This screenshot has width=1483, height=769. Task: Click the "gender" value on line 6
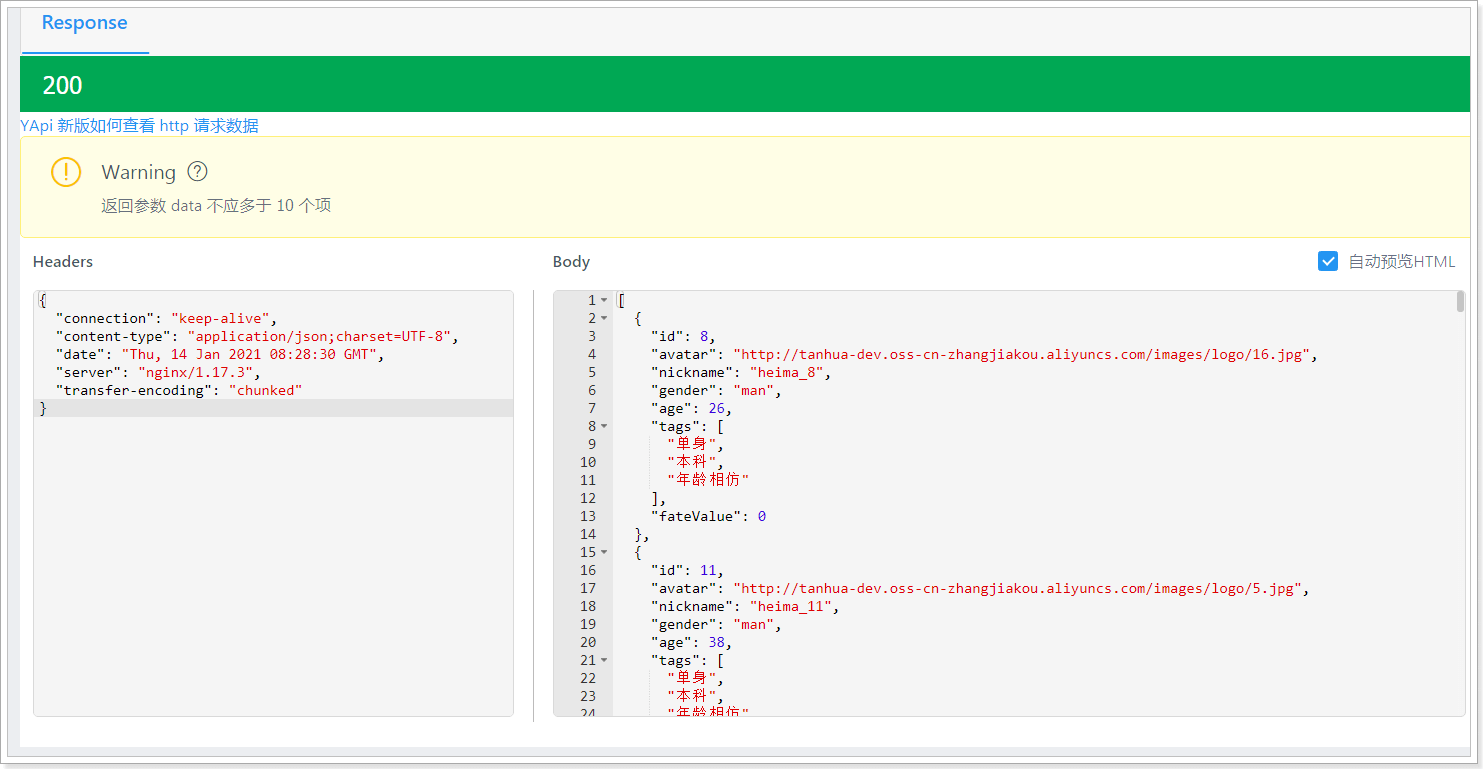coord(753,390)
